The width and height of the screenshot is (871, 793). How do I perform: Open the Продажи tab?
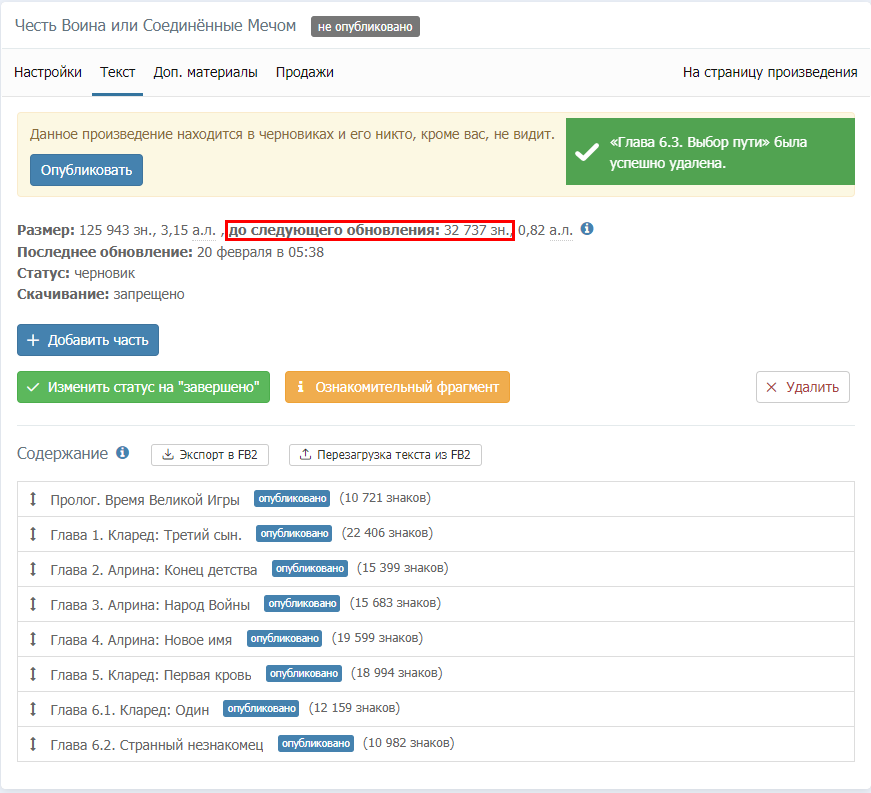pos(305,72)
